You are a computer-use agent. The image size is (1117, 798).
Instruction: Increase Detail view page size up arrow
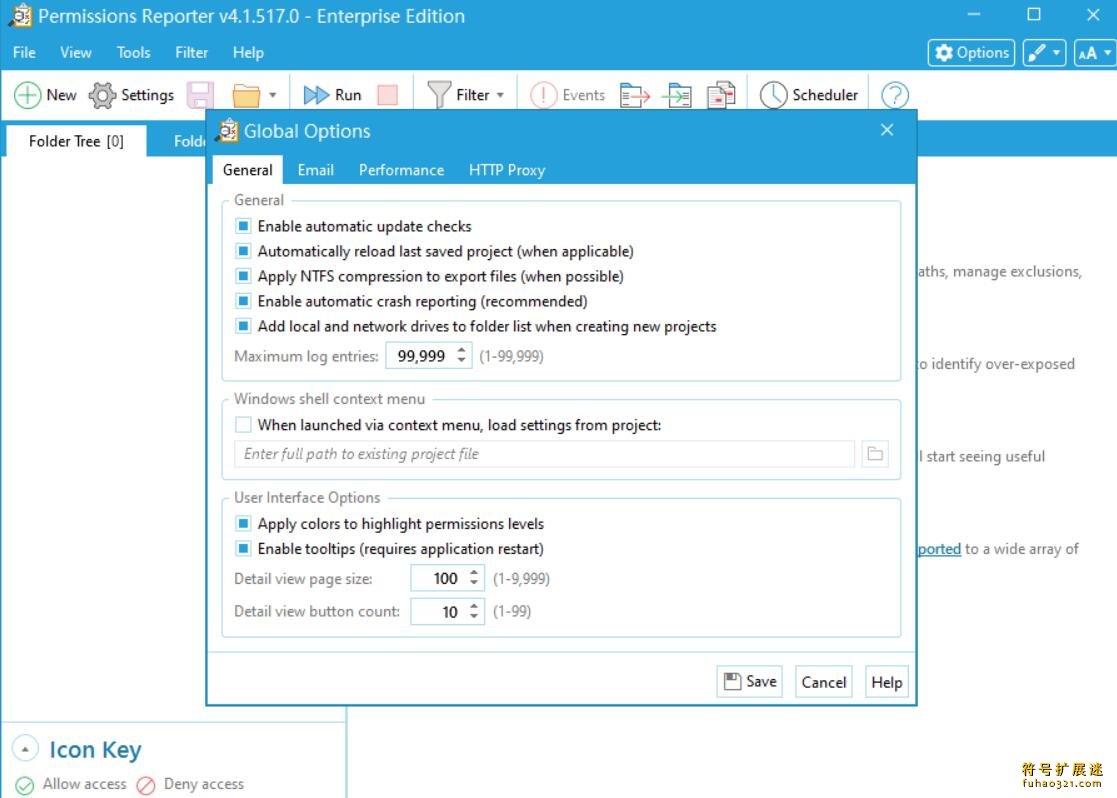(x=474, y=572)
